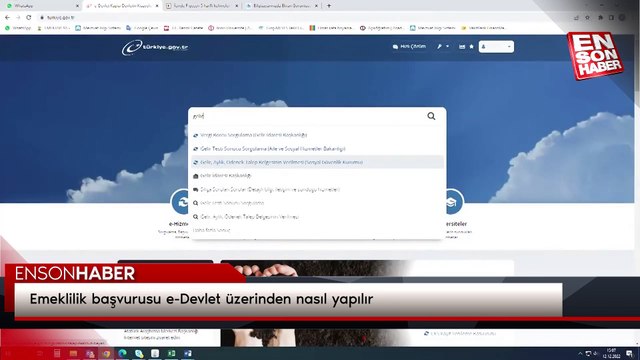This screenshot has width=640, height=360.
Task: Click the star favorites icon in header
Action: [471, 47]
